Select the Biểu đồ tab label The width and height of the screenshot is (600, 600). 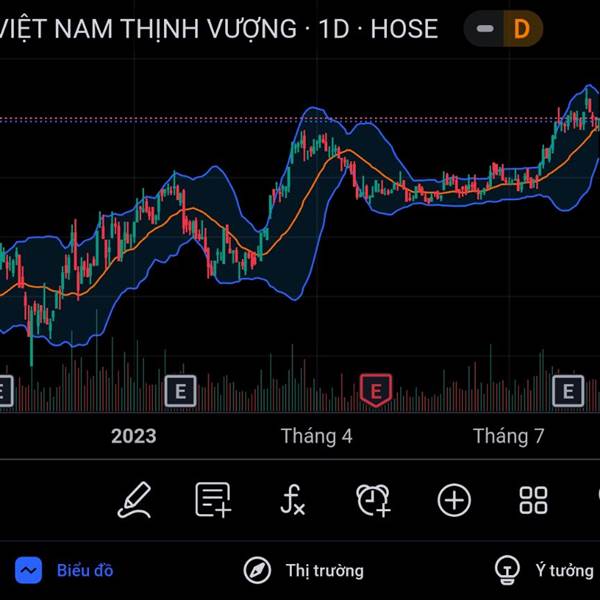[x=85, y=571]
